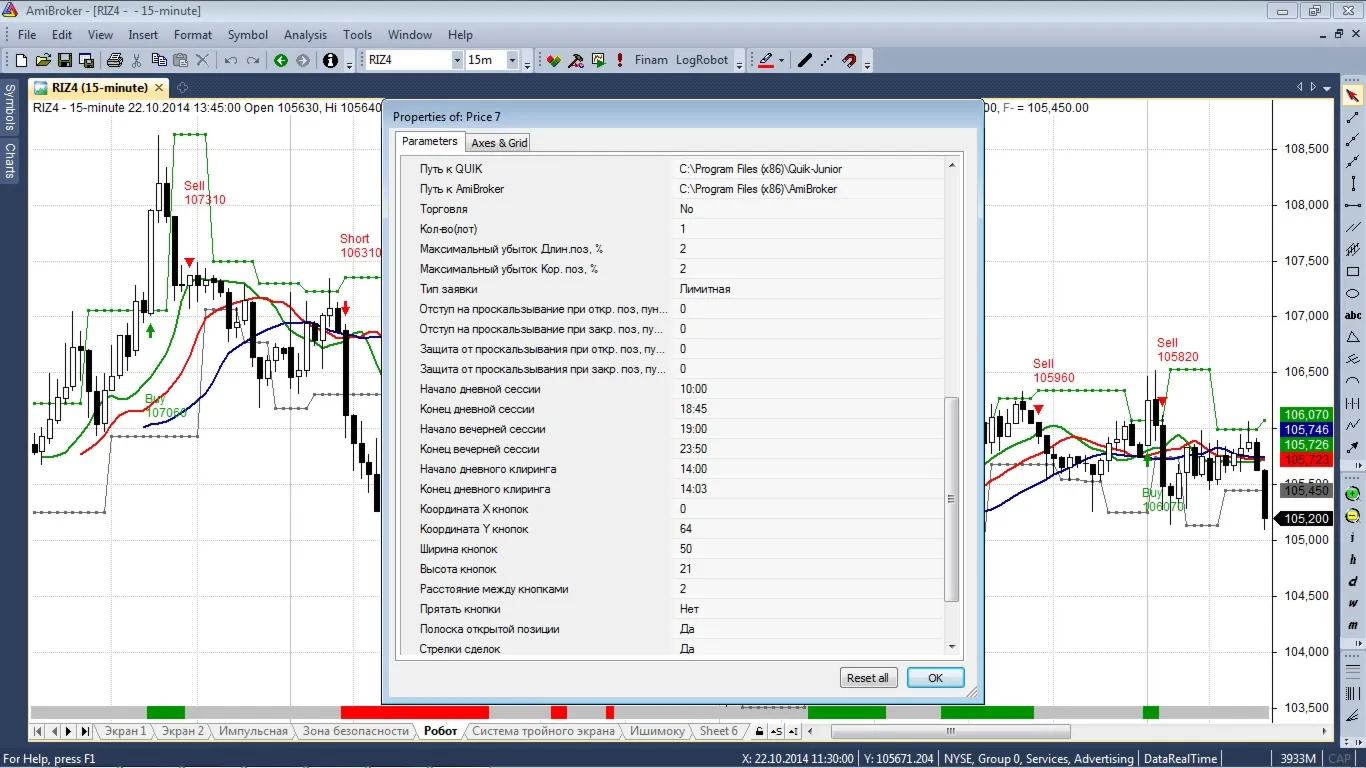Open the 15m interval dropdown
1366x768 pixels.
pos(512,60)
